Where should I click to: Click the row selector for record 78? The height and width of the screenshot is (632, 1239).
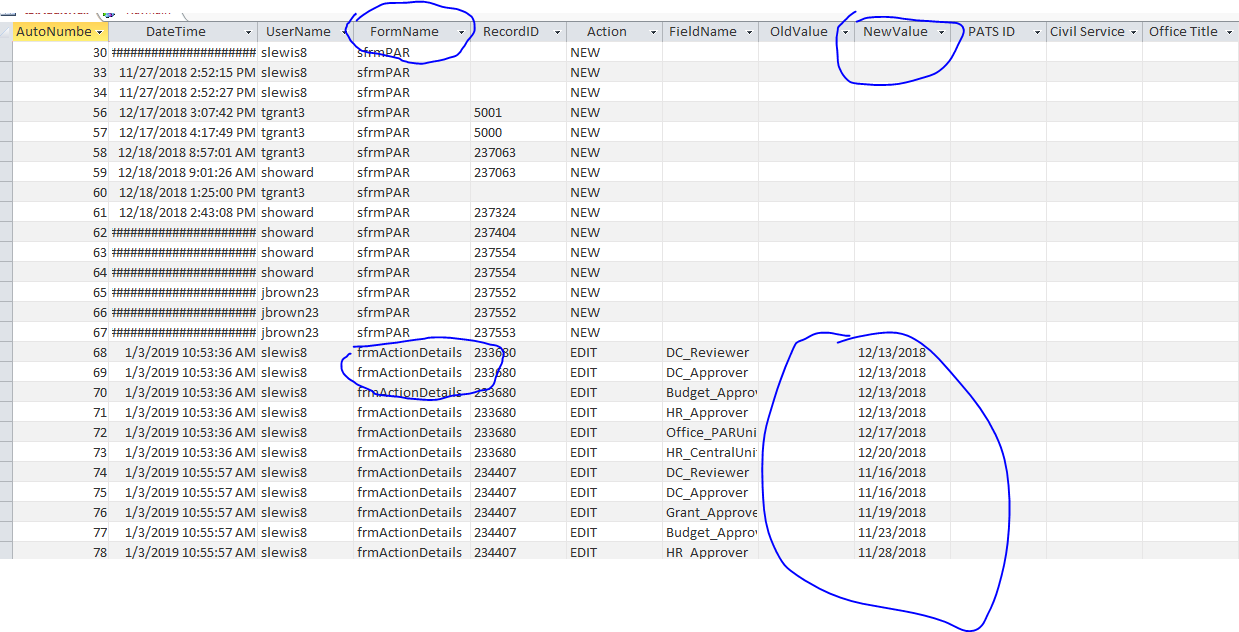point(6,552)
